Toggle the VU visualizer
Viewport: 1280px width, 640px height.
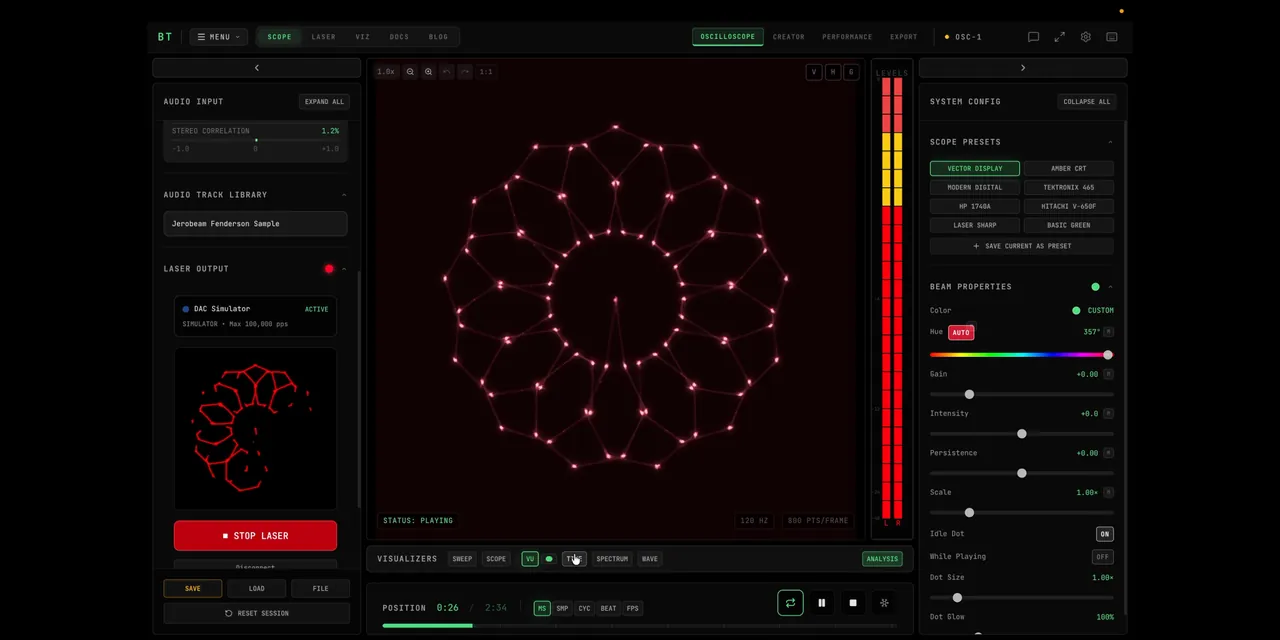coord(530,559)
